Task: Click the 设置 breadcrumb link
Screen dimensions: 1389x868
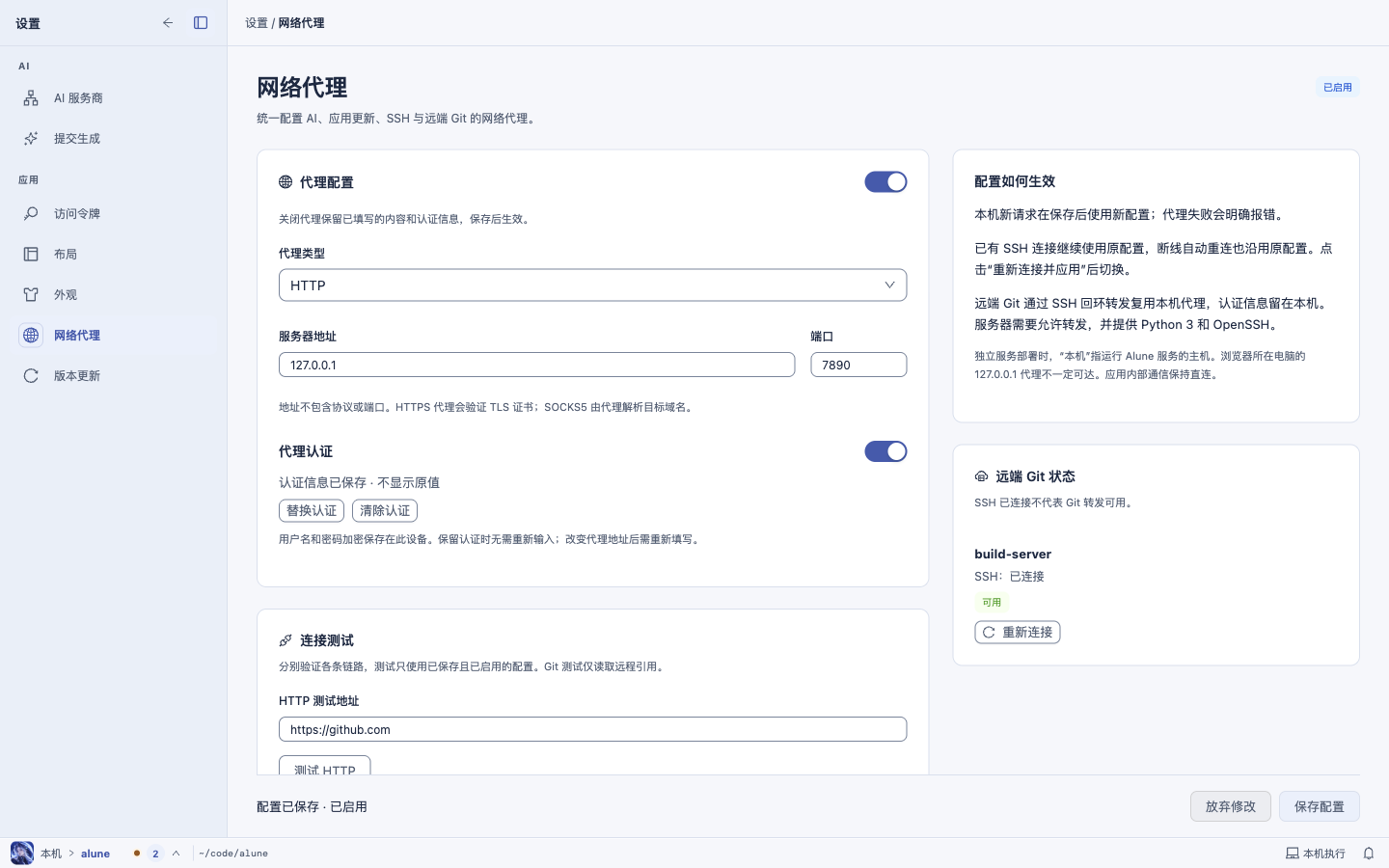Action: [257, 22]
